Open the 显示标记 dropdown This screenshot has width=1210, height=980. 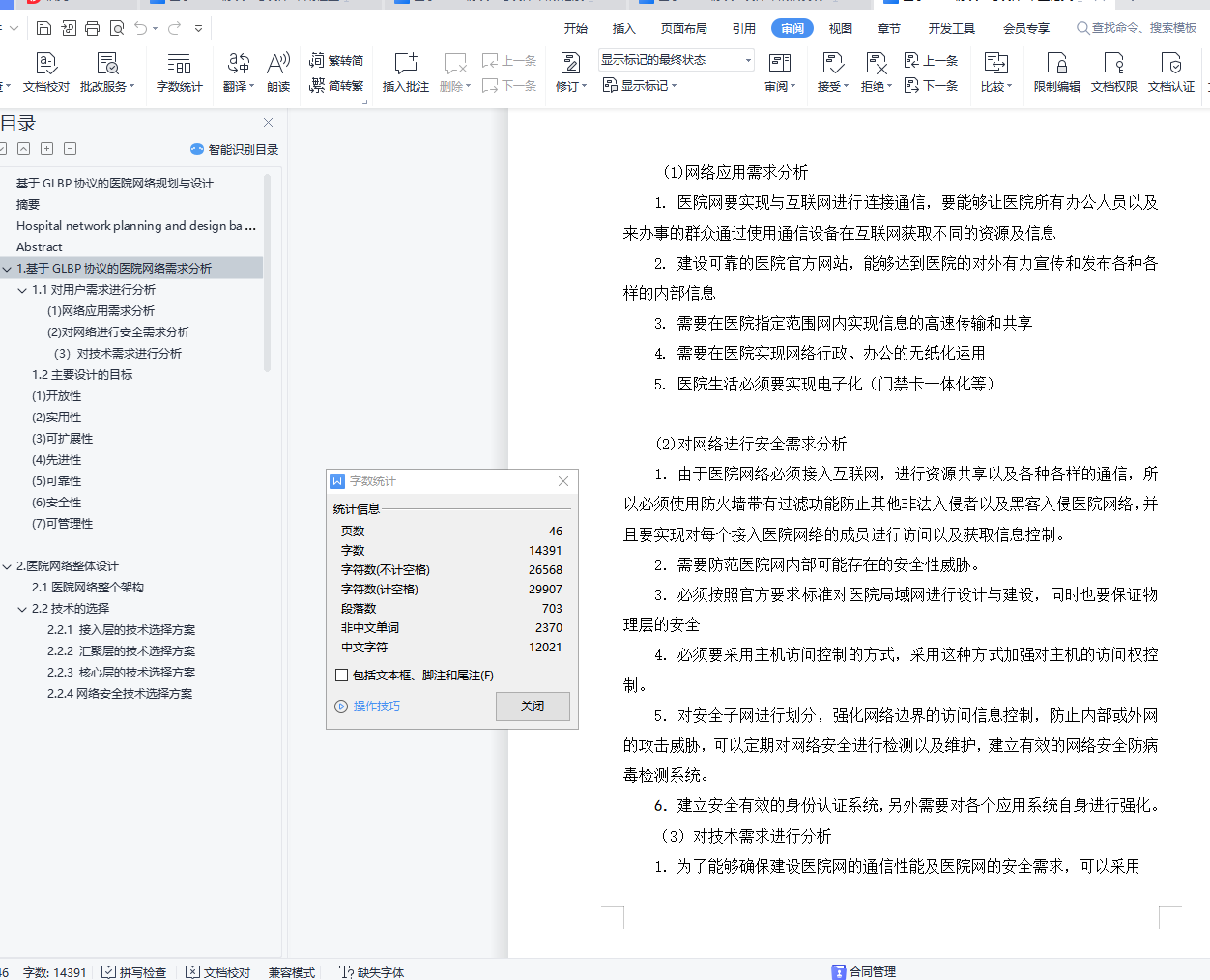(x=640, y=85)
